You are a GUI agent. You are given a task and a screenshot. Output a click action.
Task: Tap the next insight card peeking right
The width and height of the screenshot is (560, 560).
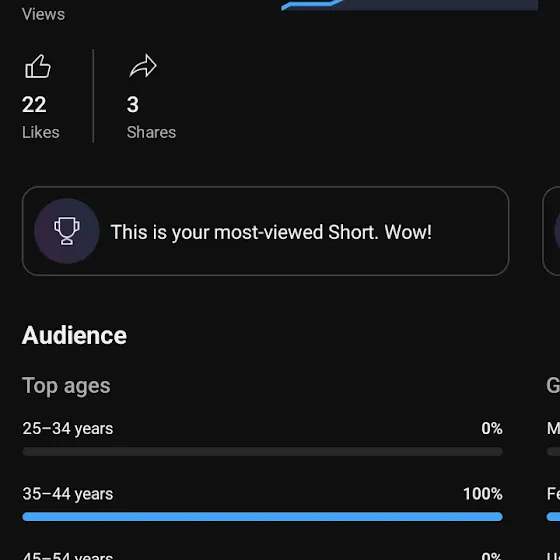click(551, 231)
